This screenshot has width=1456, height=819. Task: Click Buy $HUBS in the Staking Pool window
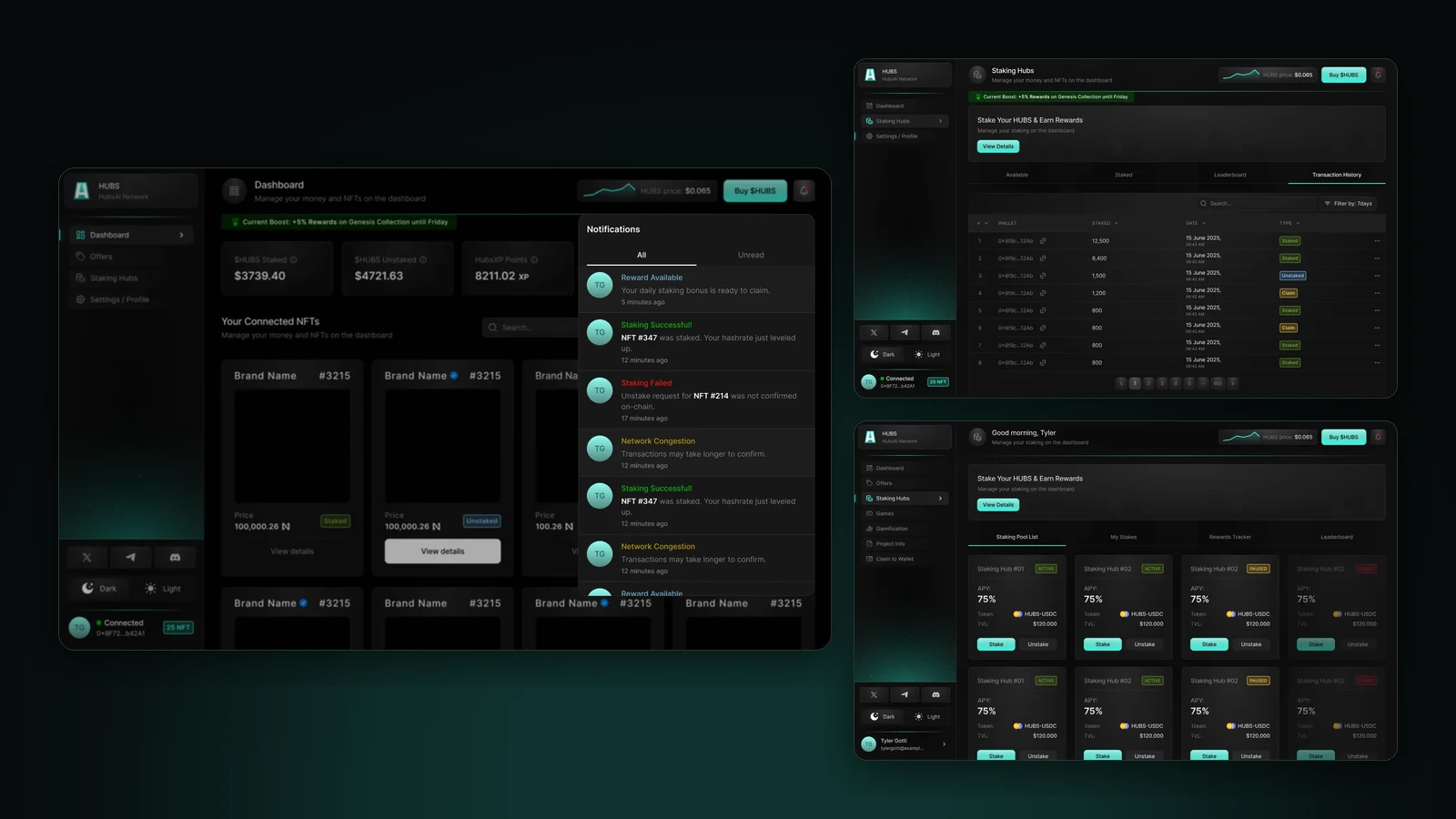coord(1343,437)
